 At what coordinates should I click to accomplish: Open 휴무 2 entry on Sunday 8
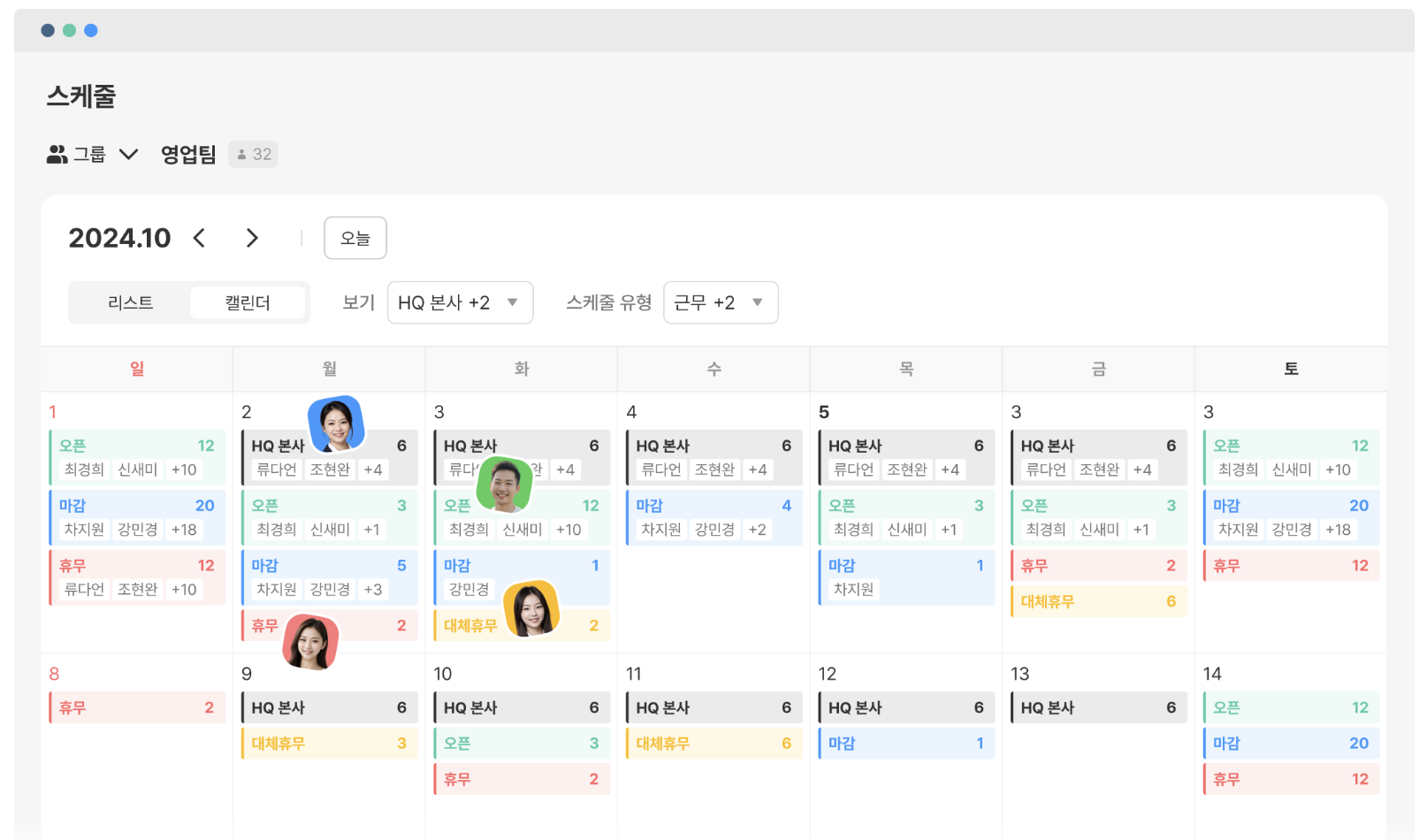pyautogui.click(x=137, y=707)
